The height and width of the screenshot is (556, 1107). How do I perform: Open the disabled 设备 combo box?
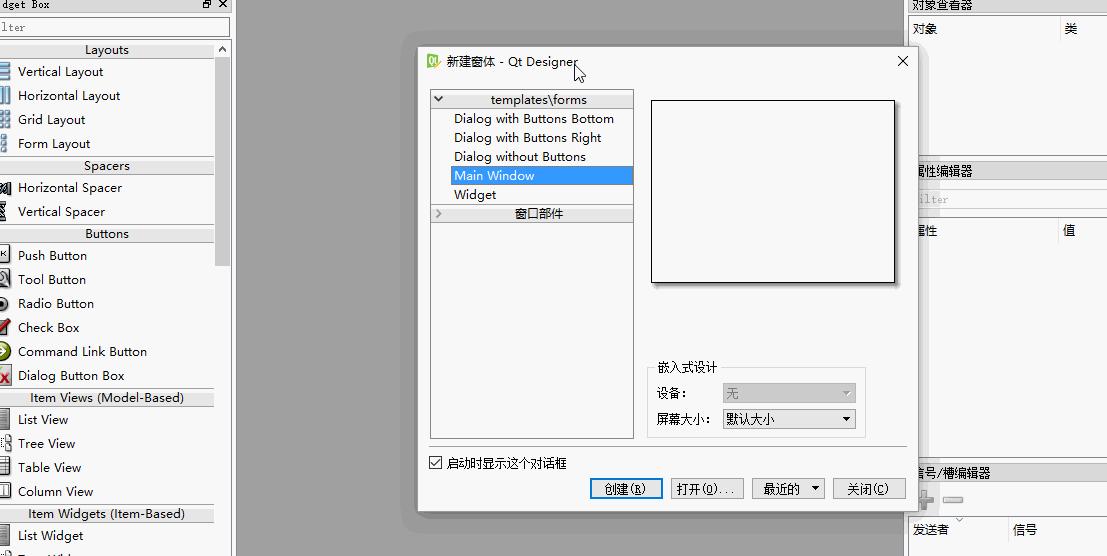click(789, 393)
